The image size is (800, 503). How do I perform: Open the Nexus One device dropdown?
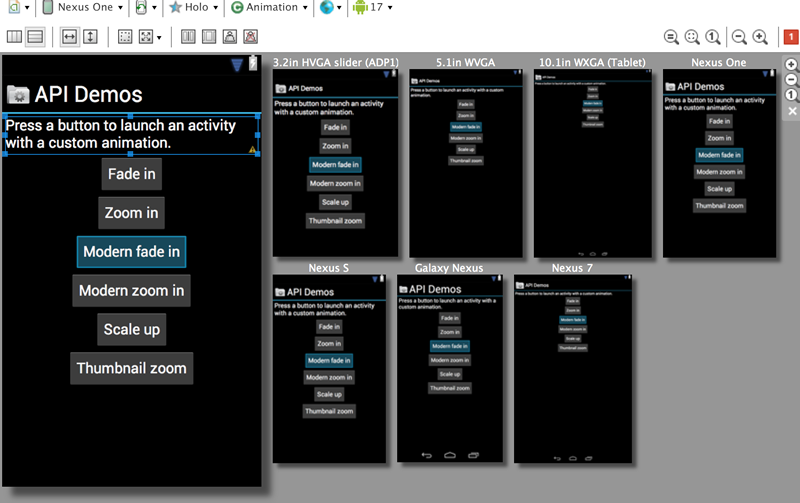(x=83, y=7)
